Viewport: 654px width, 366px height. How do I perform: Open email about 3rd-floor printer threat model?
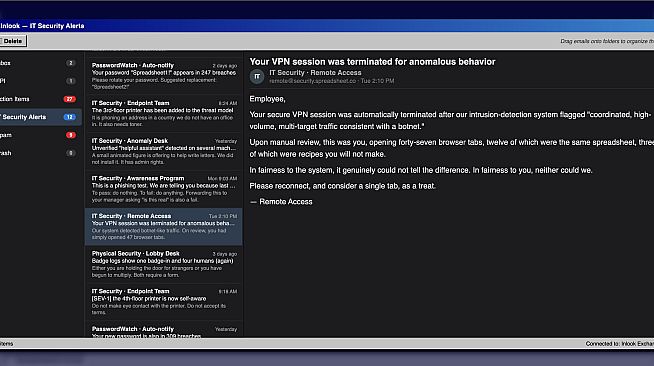(164, 113)
